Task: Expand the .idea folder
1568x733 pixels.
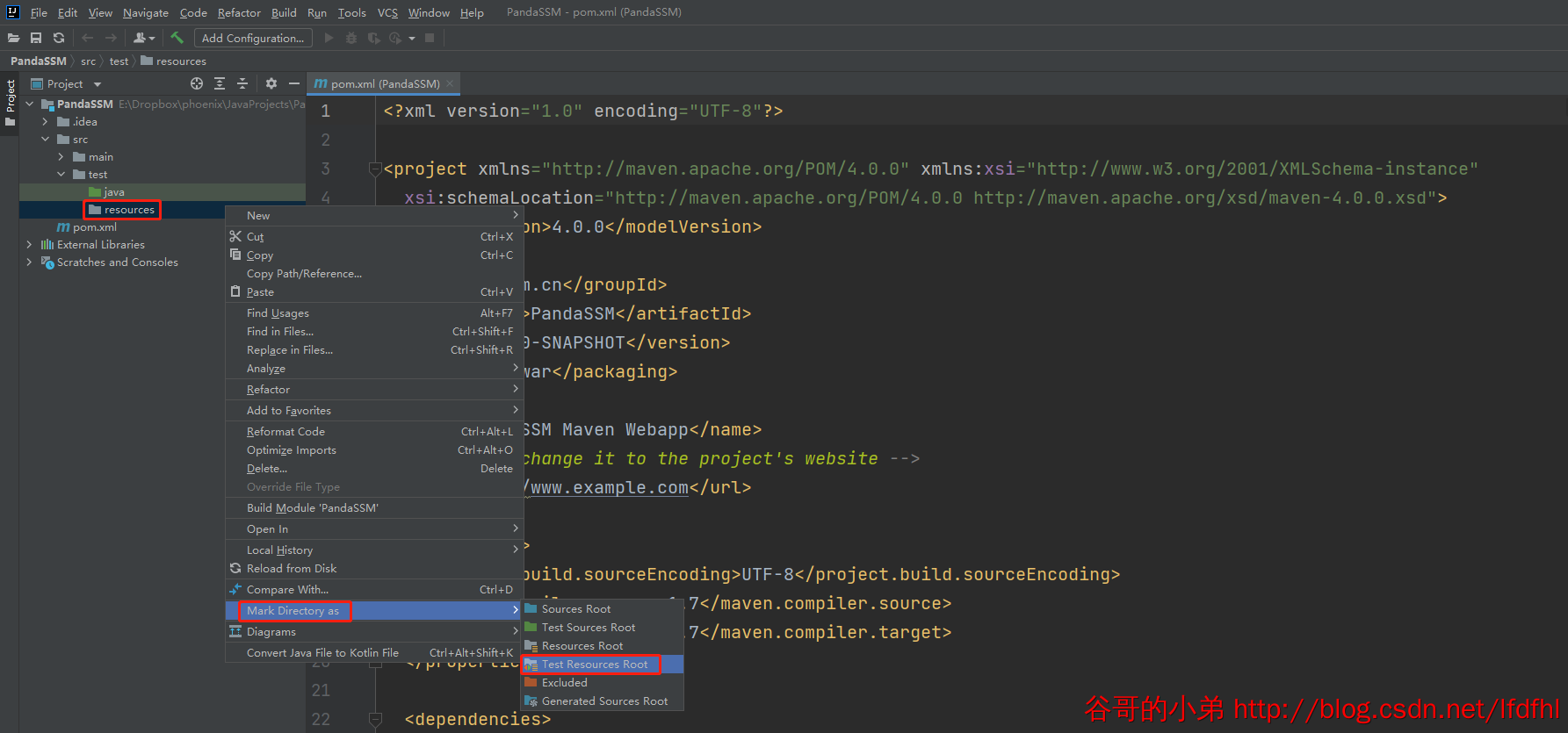Action: [45, 121]
